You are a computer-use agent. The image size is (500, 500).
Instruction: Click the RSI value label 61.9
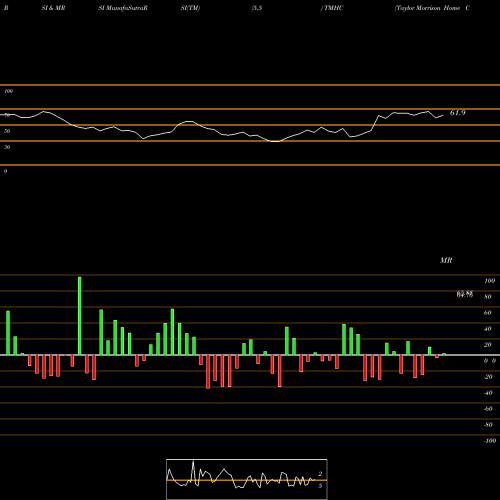click(x=457, y=113)
